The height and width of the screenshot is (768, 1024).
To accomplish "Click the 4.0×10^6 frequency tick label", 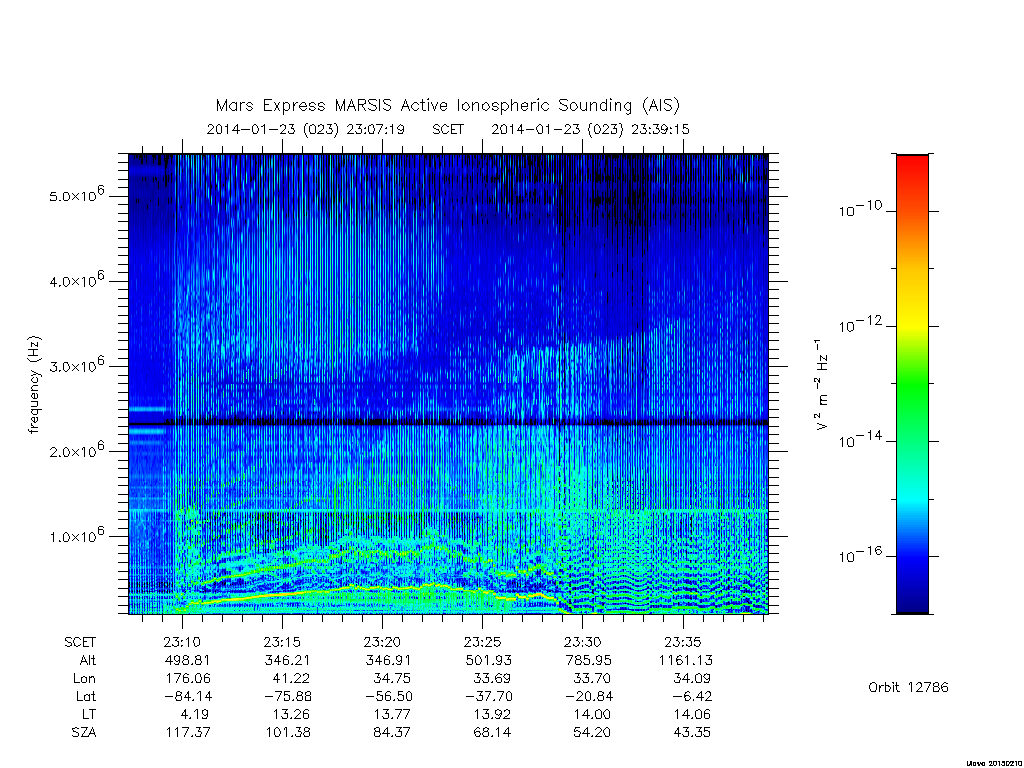I will pos(77,280).
